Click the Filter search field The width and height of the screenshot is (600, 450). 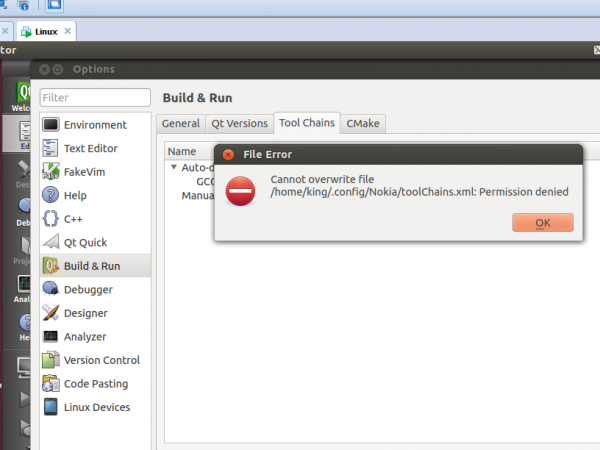[95, 98]
